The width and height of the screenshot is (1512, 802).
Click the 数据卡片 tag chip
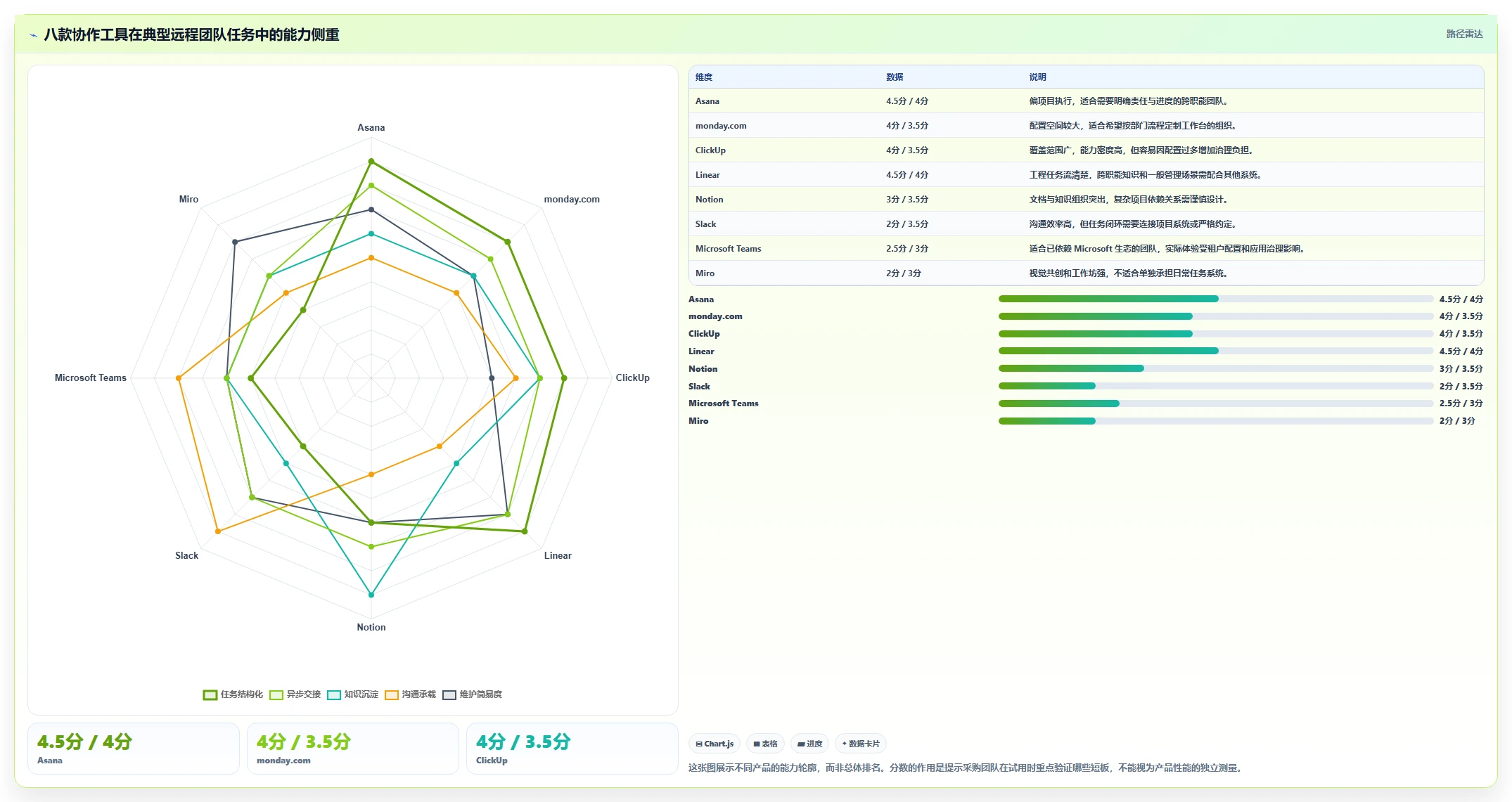pos(861,744)
